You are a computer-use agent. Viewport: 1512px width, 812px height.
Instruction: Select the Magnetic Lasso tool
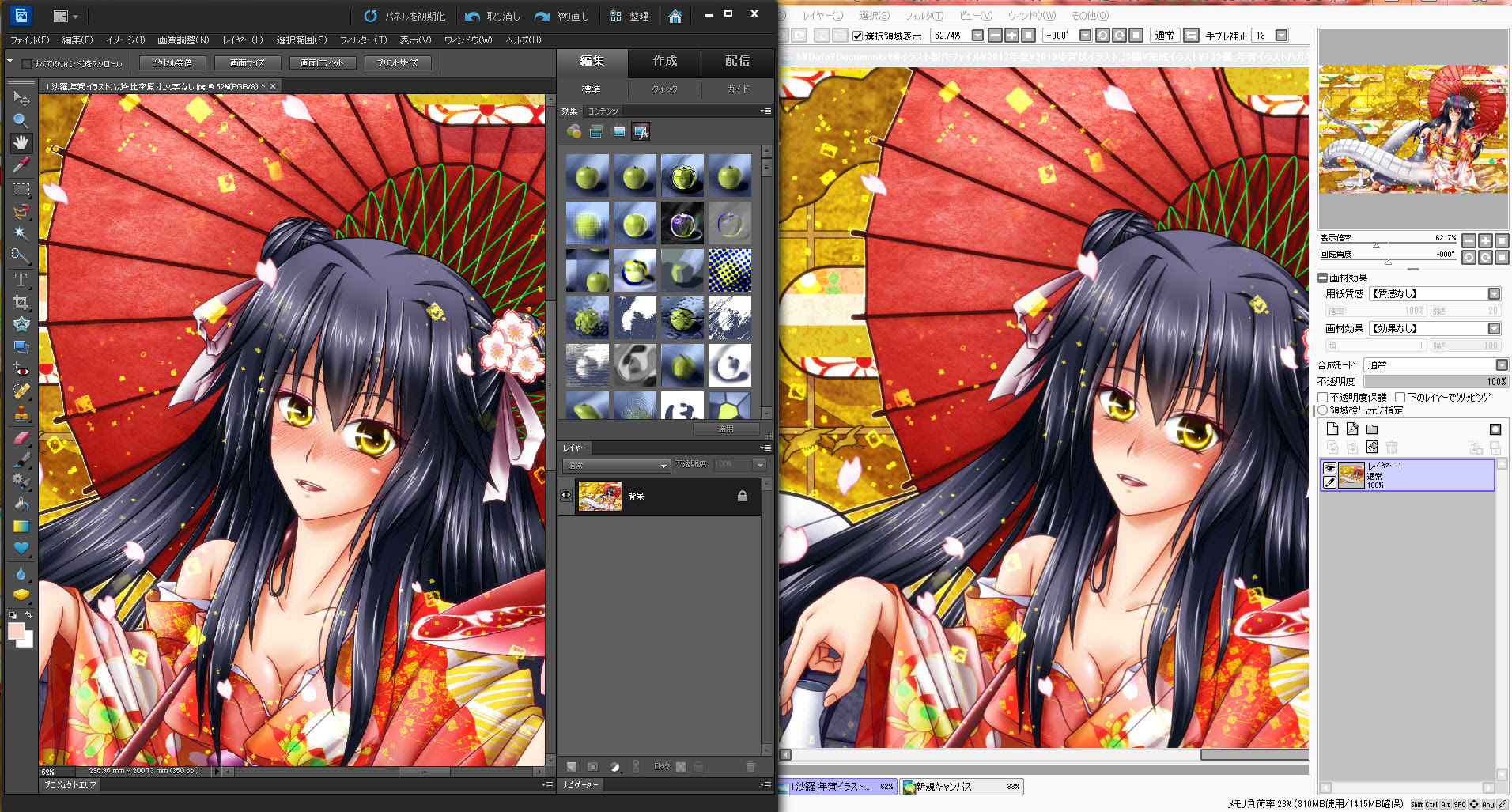tap(21, 211)
